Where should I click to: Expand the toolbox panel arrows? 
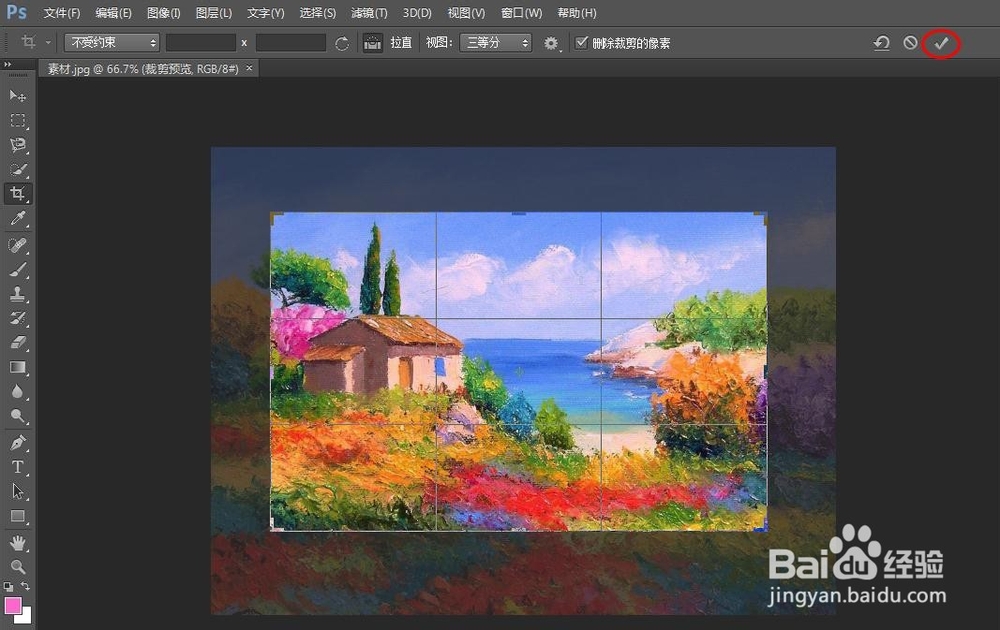click(8, 64)
